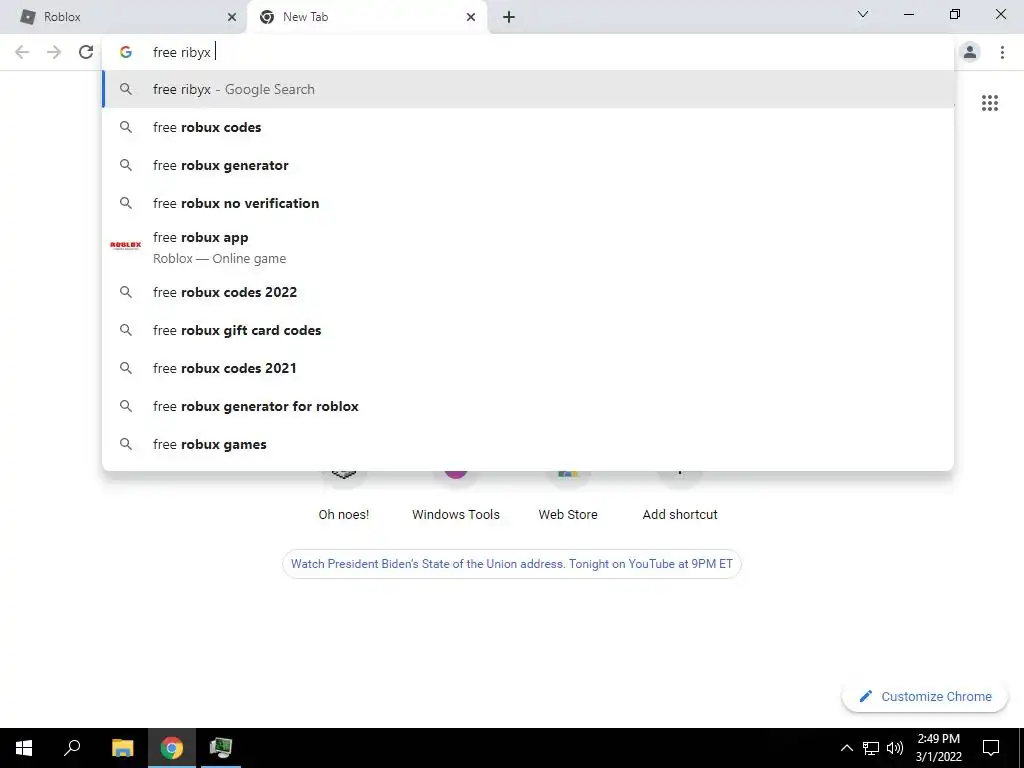Show hidden system tray icons
Image resolution: width=1024 pixels, height=768 pixels.
pyautogui.click(x=846, y=748)
